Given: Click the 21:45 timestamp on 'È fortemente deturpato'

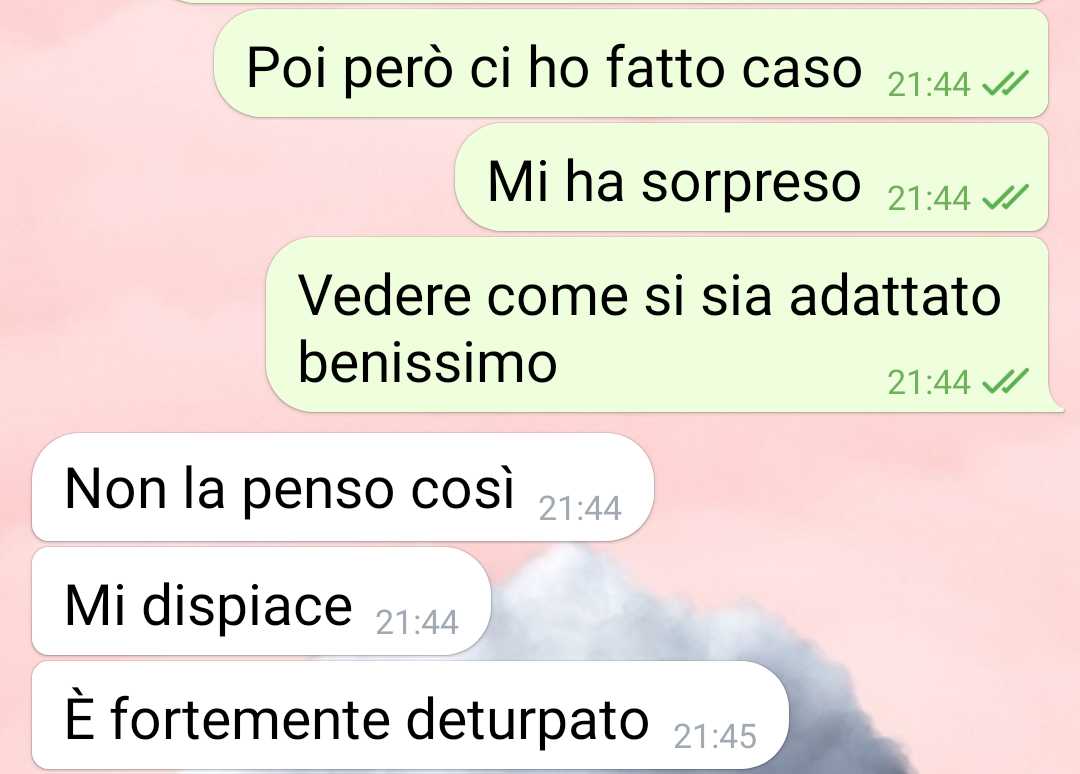Looking at the screenshot, I should click(715, 737).
